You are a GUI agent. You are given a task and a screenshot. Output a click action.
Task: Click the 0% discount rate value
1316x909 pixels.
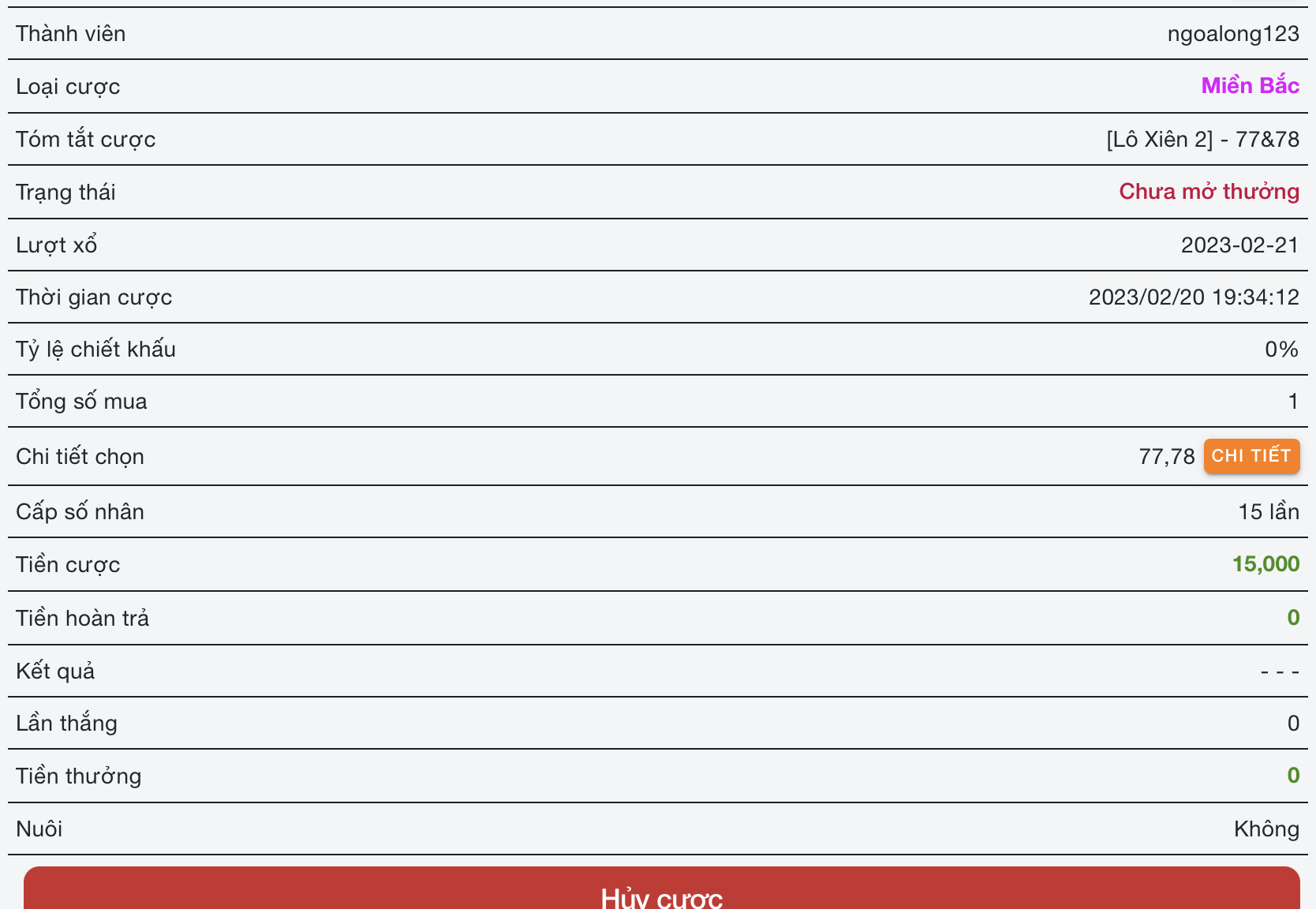click(1281, 350)
